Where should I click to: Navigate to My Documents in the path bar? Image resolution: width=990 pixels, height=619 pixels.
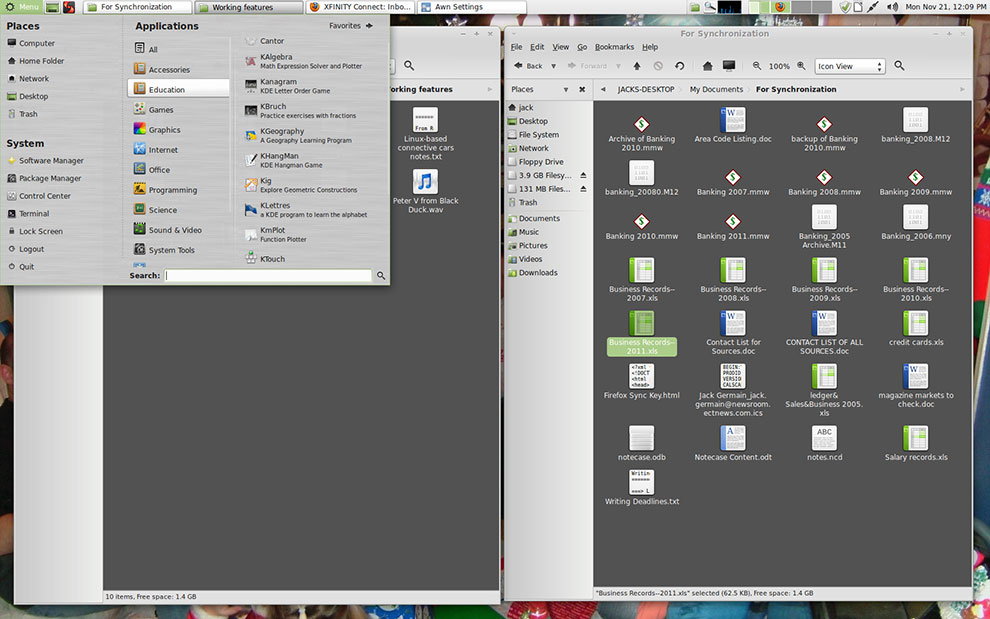[716, 90]
